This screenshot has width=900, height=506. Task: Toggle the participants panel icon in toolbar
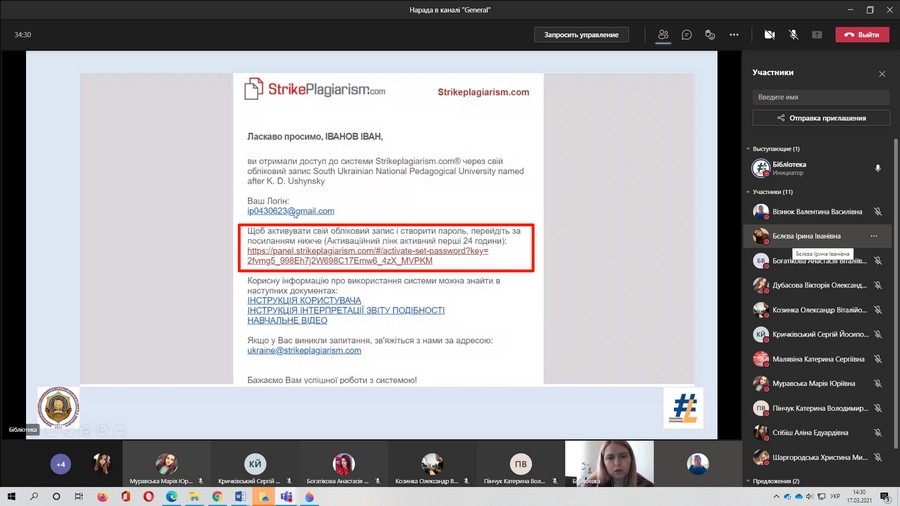(663, 35)
